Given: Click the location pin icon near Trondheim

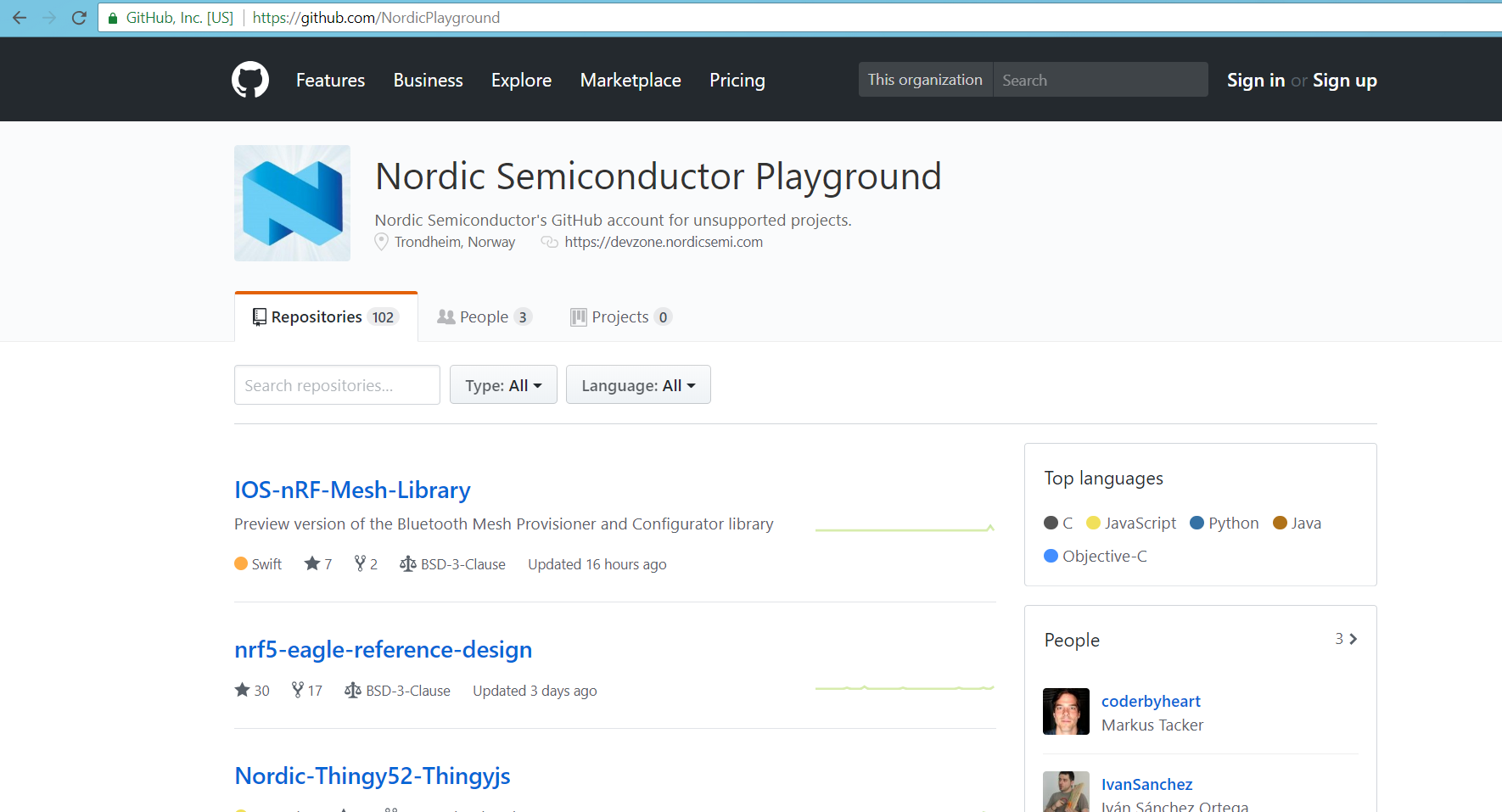Looking at the screenshot, I should coord(382,242).
